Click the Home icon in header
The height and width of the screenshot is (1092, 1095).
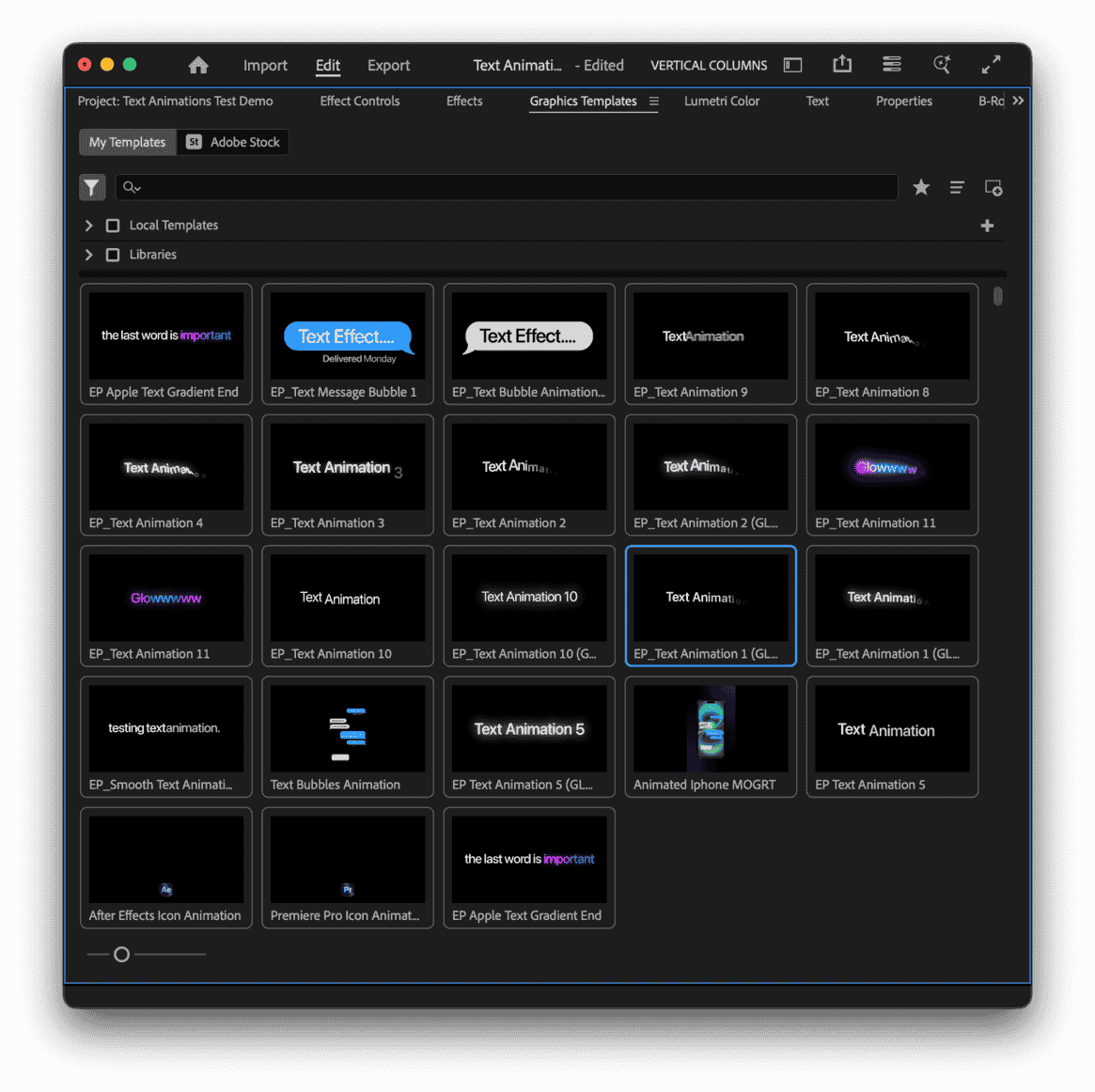[198, 65]
